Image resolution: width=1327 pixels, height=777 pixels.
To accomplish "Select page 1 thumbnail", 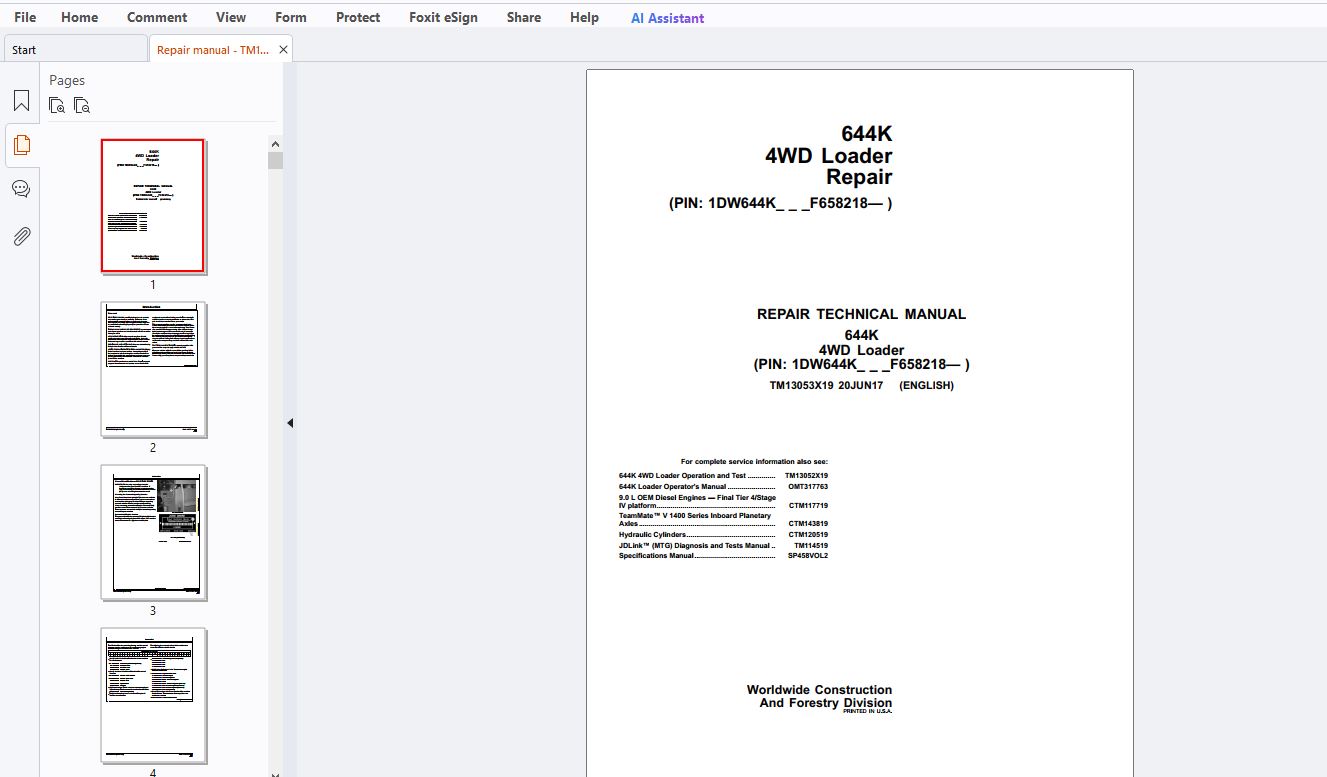I will coord(153,206).
